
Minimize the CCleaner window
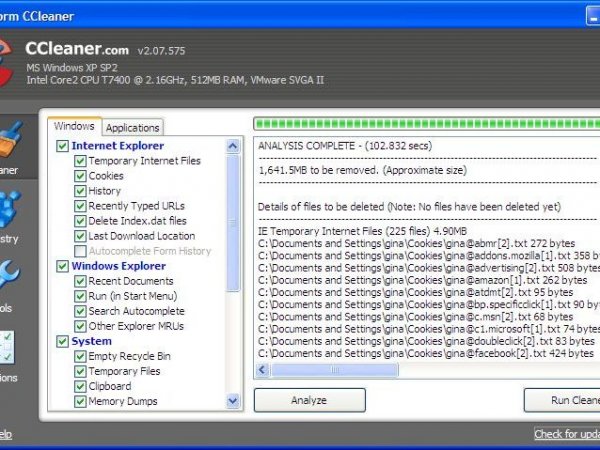(593, 16)
